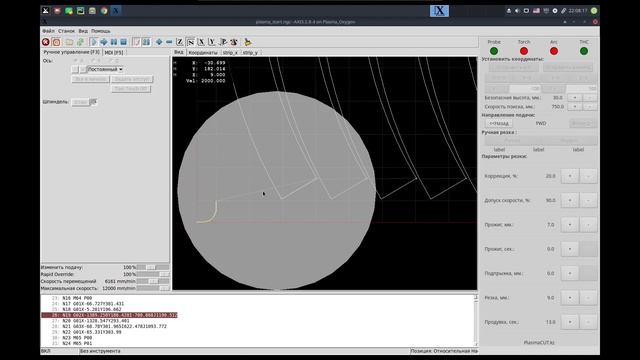Toggle machine power button
This screenshot has height=360, width=640.
pos(56,42)
